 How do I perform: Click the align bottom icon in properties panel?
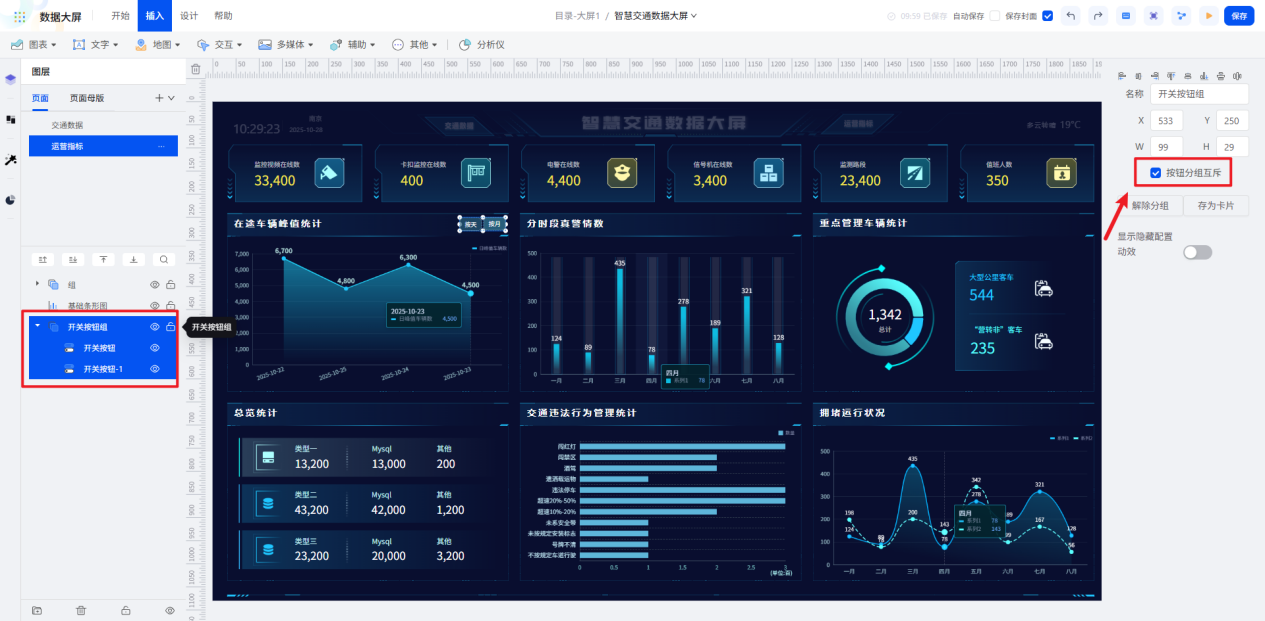pos(1204,76)
